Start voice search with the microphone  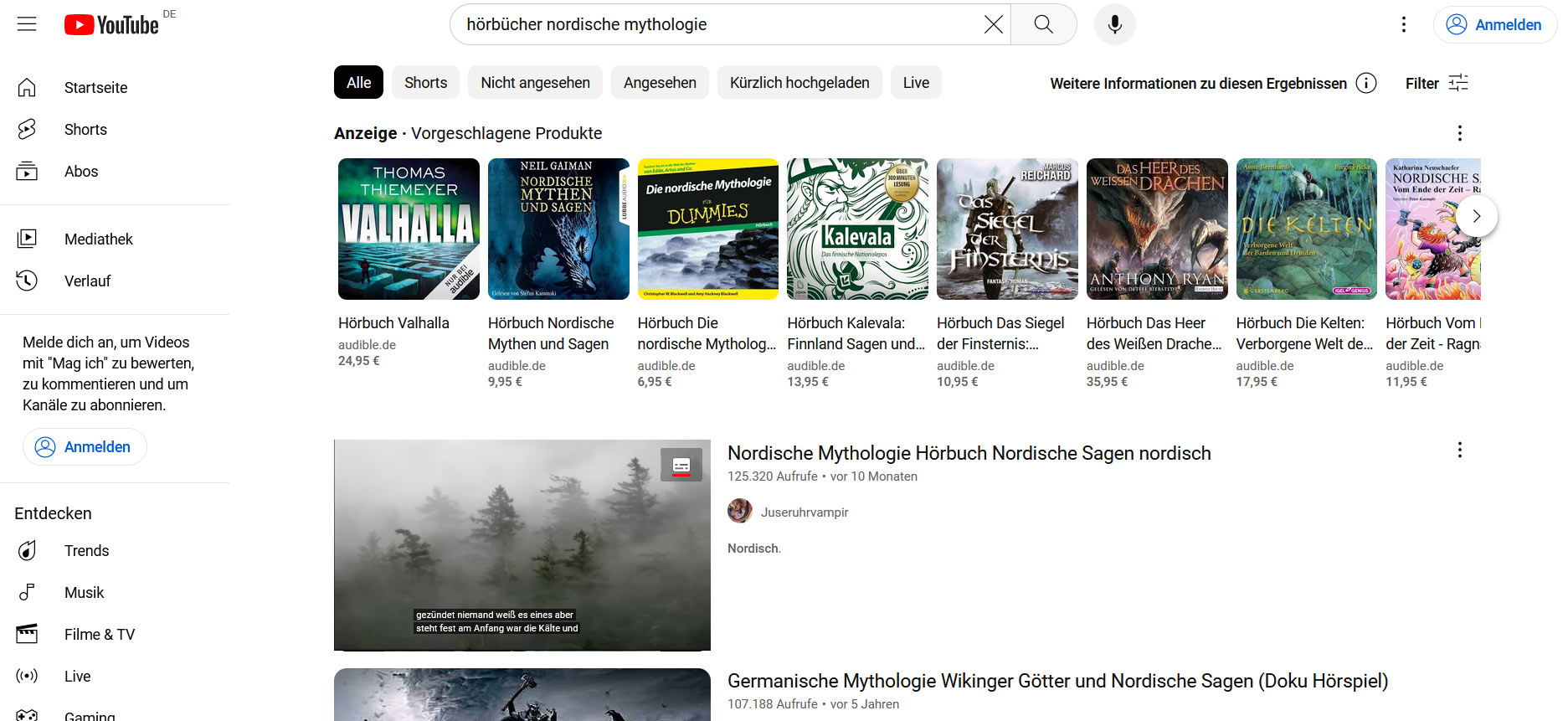coord(1114,24)
